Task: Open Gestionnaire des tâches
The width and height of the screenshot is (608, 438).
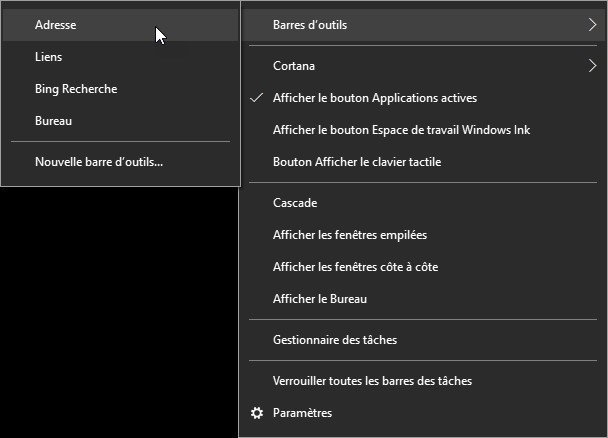Action: (334, 340)
